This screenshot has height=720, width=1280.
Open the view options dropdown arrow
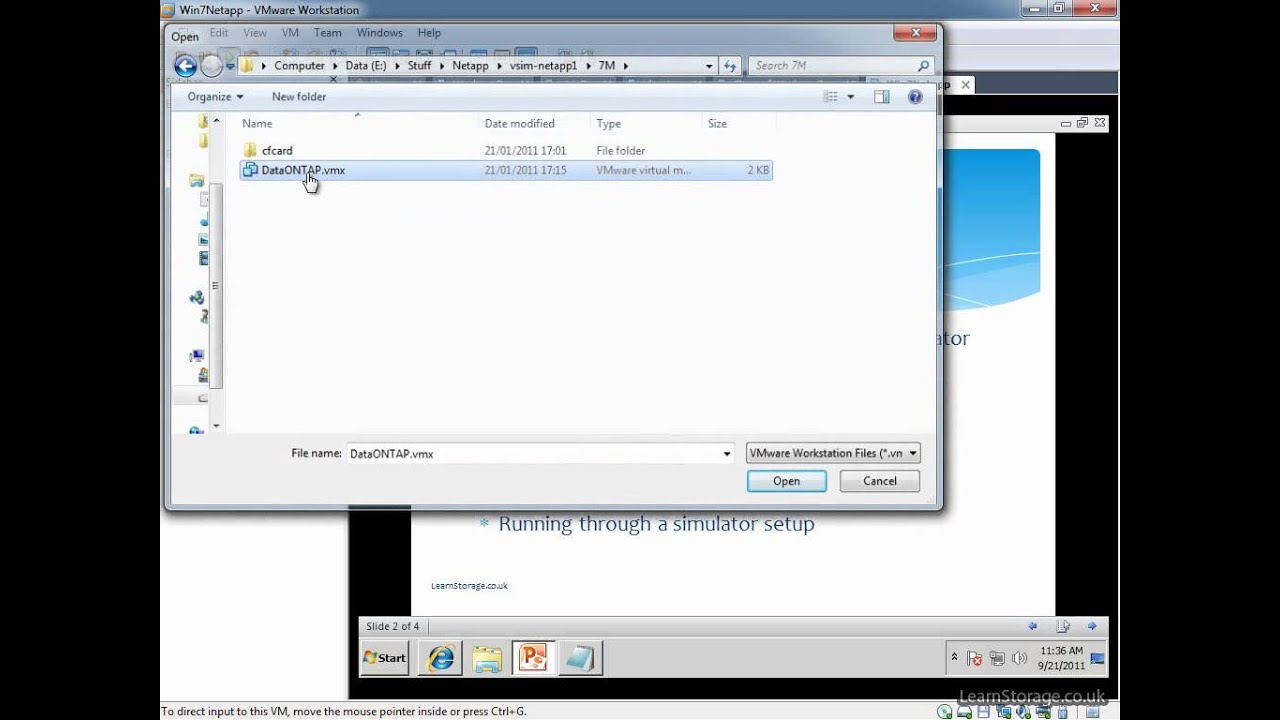(851, 97)
